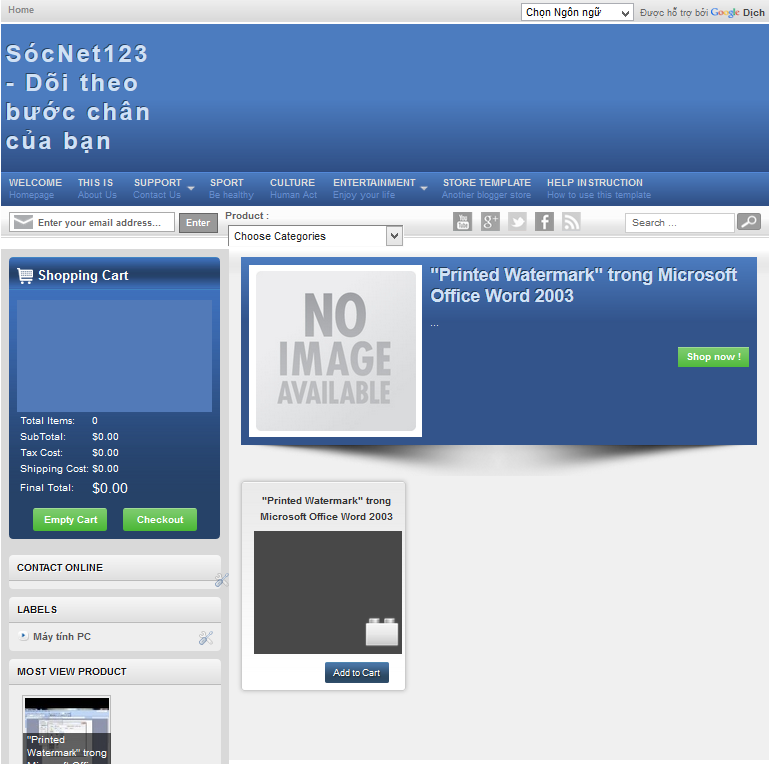Click the Contact Online heading
The height and width of the screenshot is (764, 769).
[x=60, y=567]
